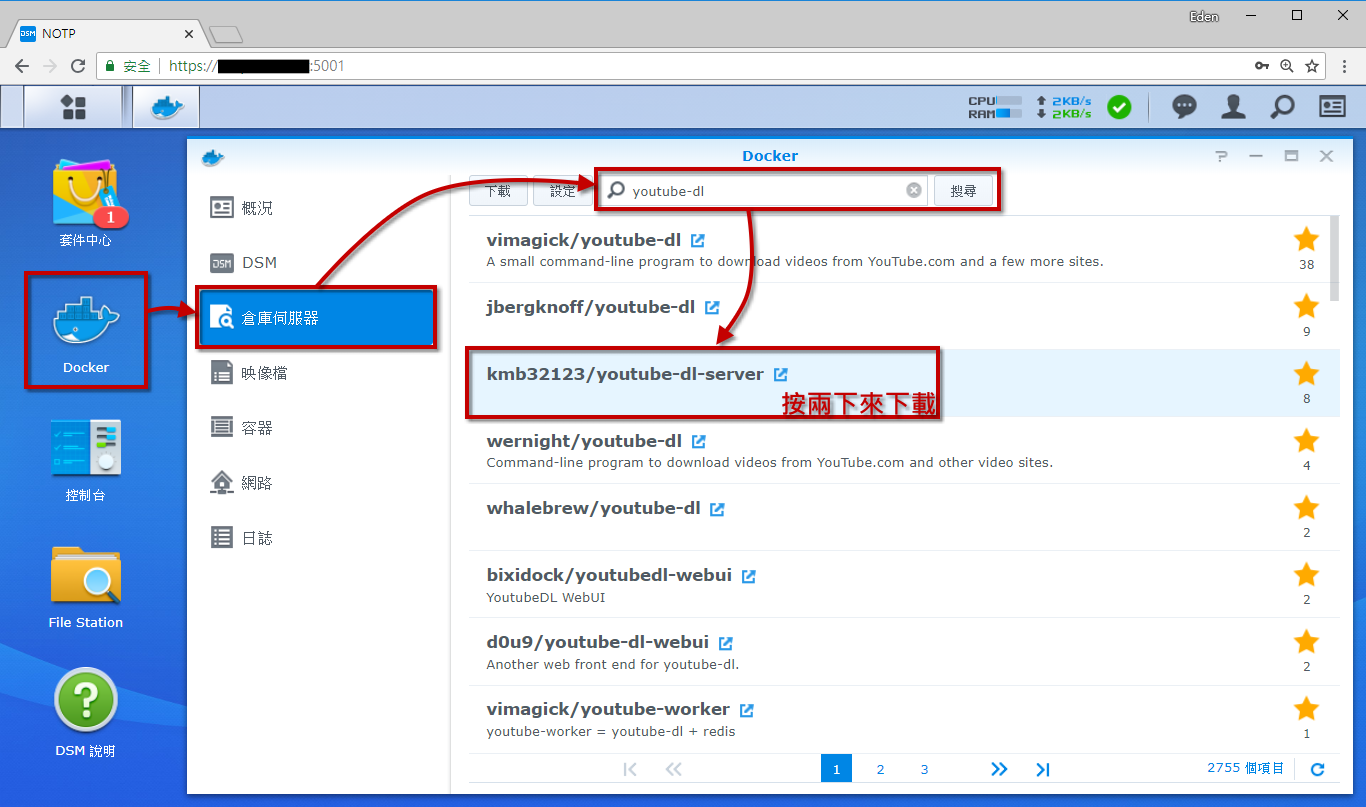Image resolution: width=1366 pixels, height=807 pixels.
Task: Click the star icon for wernight/youtube-dl
Action: point(1306,440)
